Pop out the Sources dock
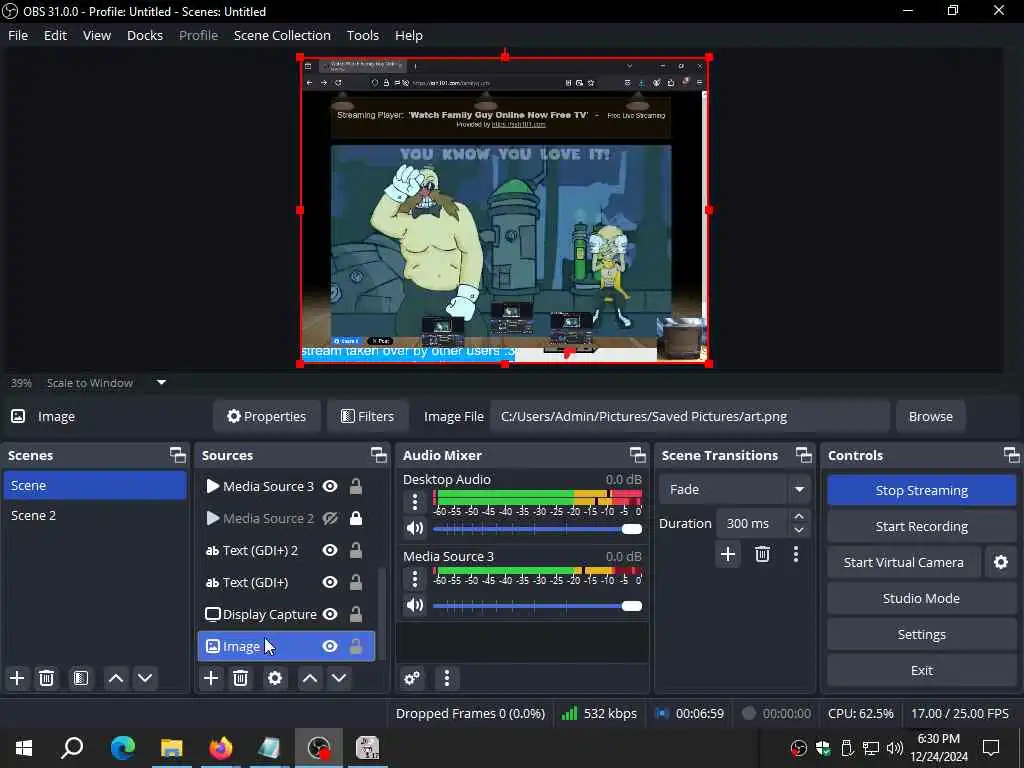 (379, 455)
